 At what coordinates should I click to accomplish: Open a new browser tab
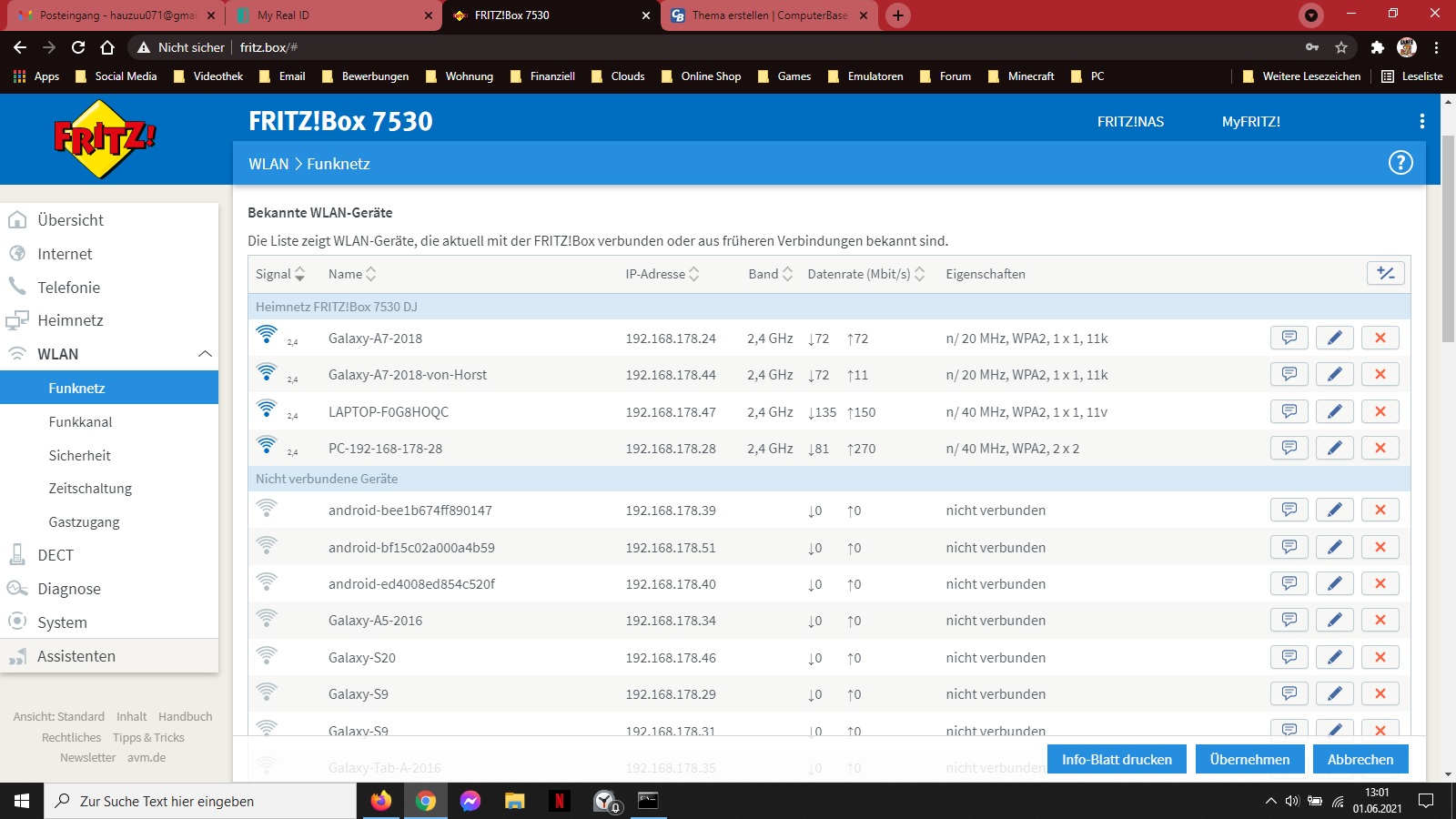[x=898, y=15]
